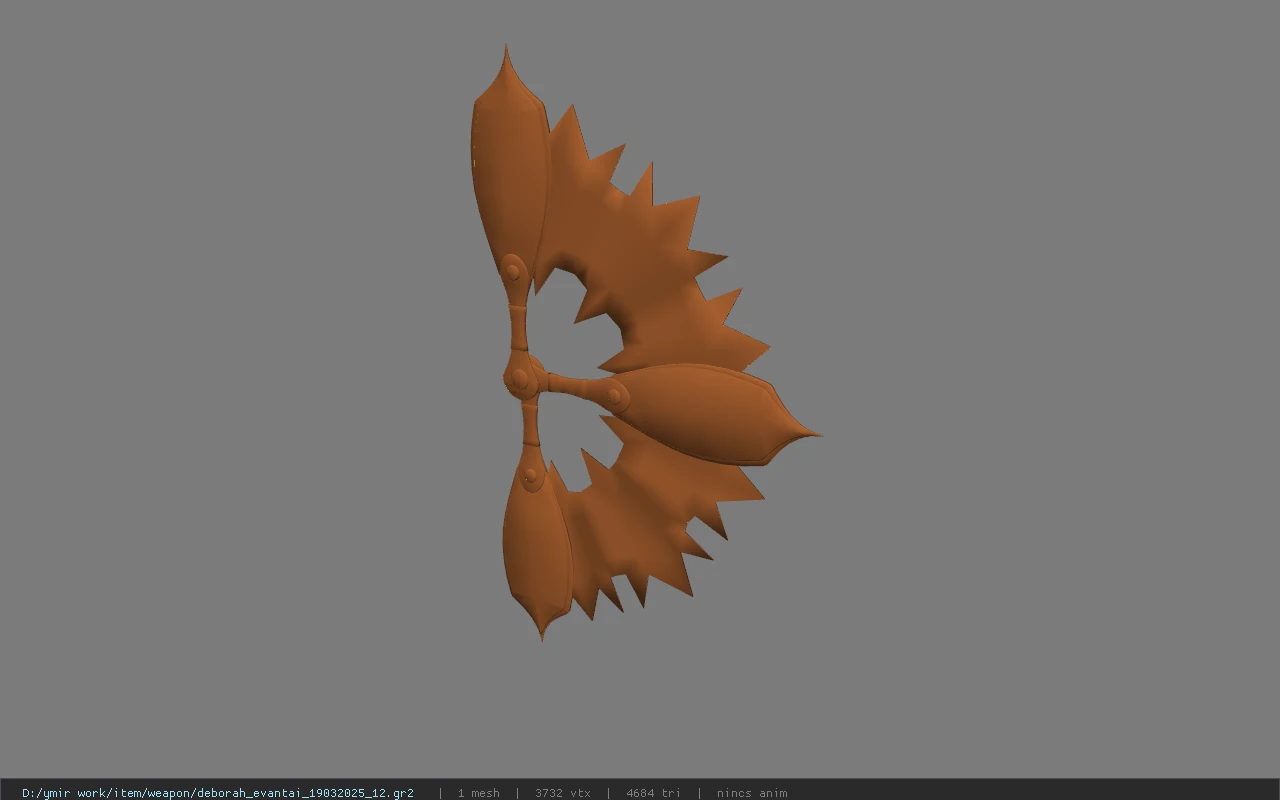
Task: Click the file path deborah_evantai_19032025_12.gr2
Action: click(218, 793)
